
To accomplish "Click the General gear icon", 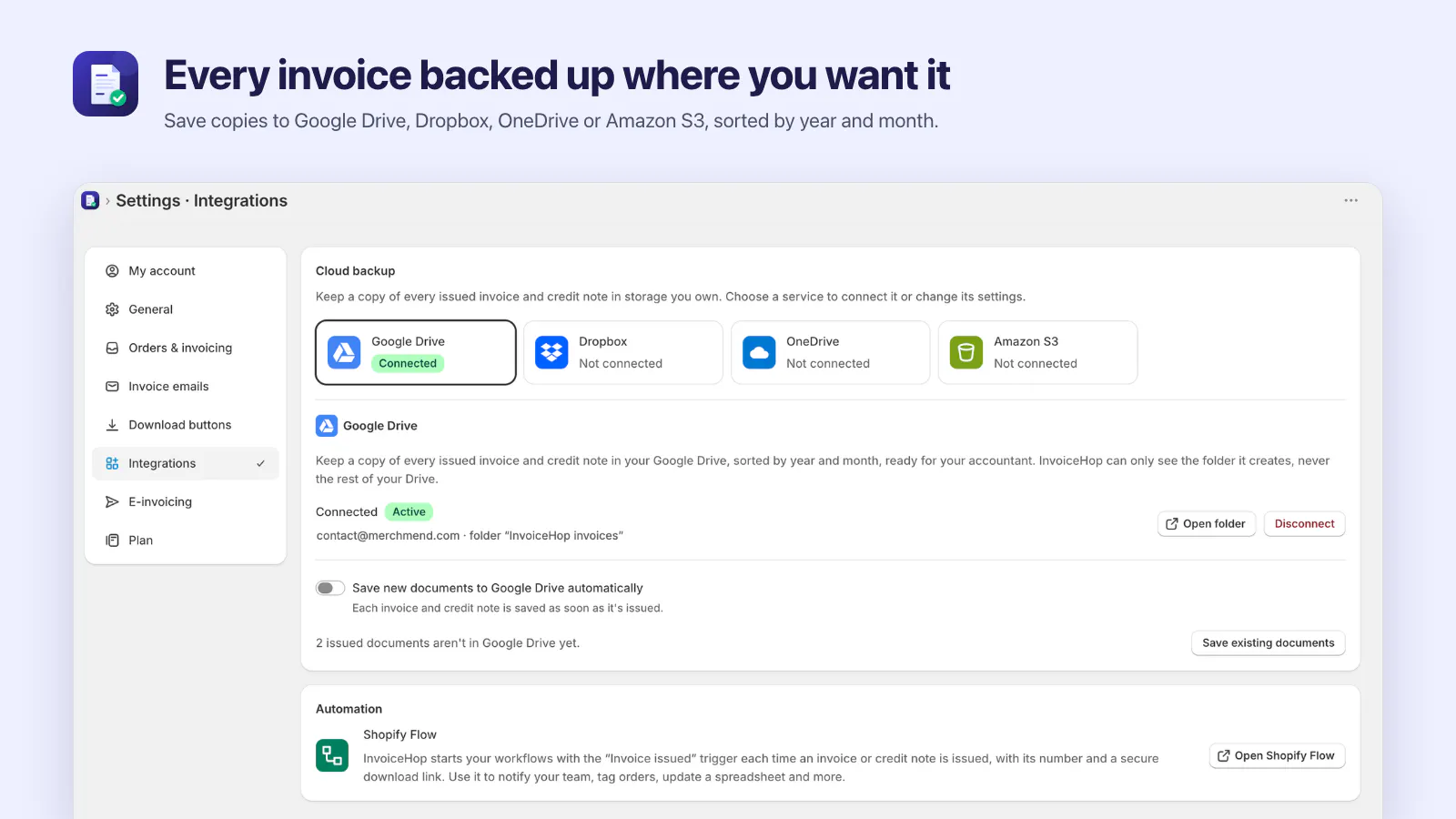I will [x=112, y=309].
